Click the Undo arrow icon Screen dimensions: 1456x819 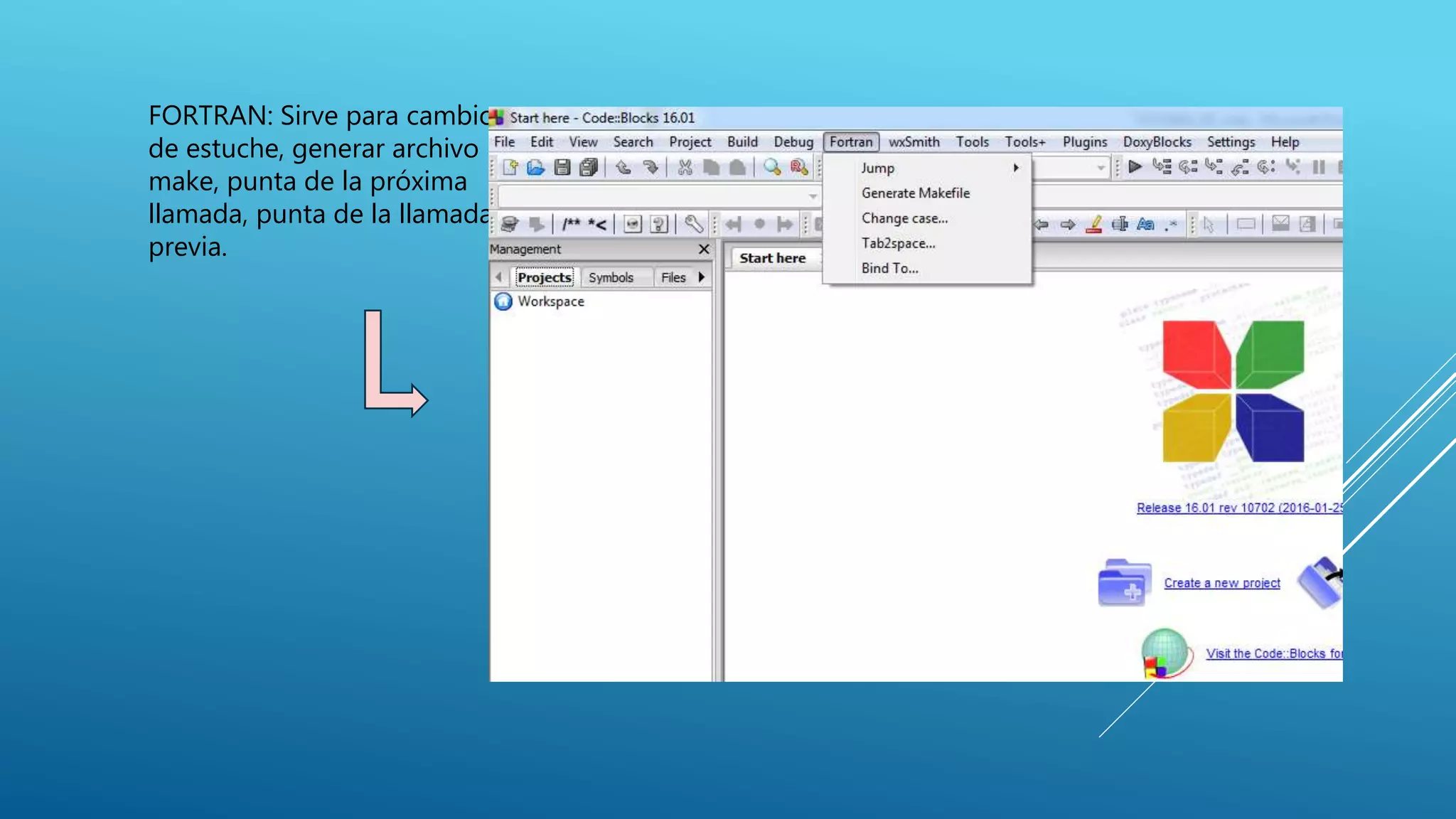(623, 167)
